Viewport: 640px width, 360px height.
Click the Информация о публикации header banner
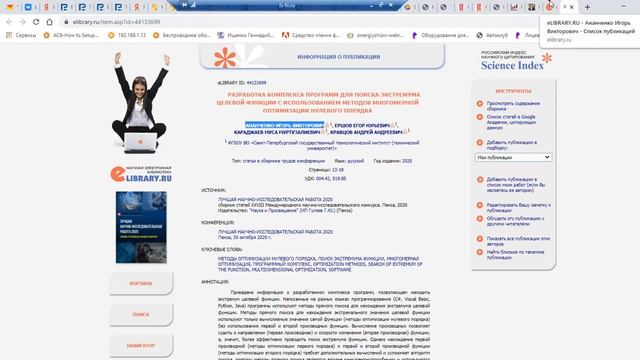point(322,57)
